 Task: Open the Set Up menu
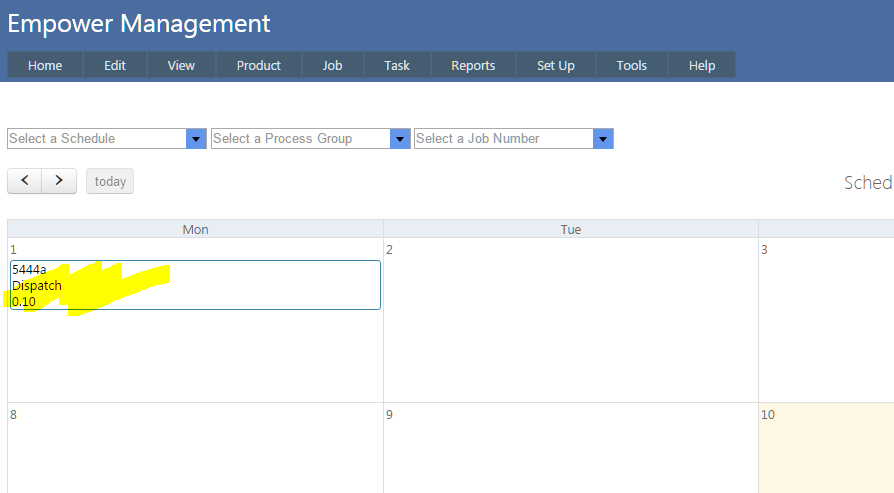point(556,66)
